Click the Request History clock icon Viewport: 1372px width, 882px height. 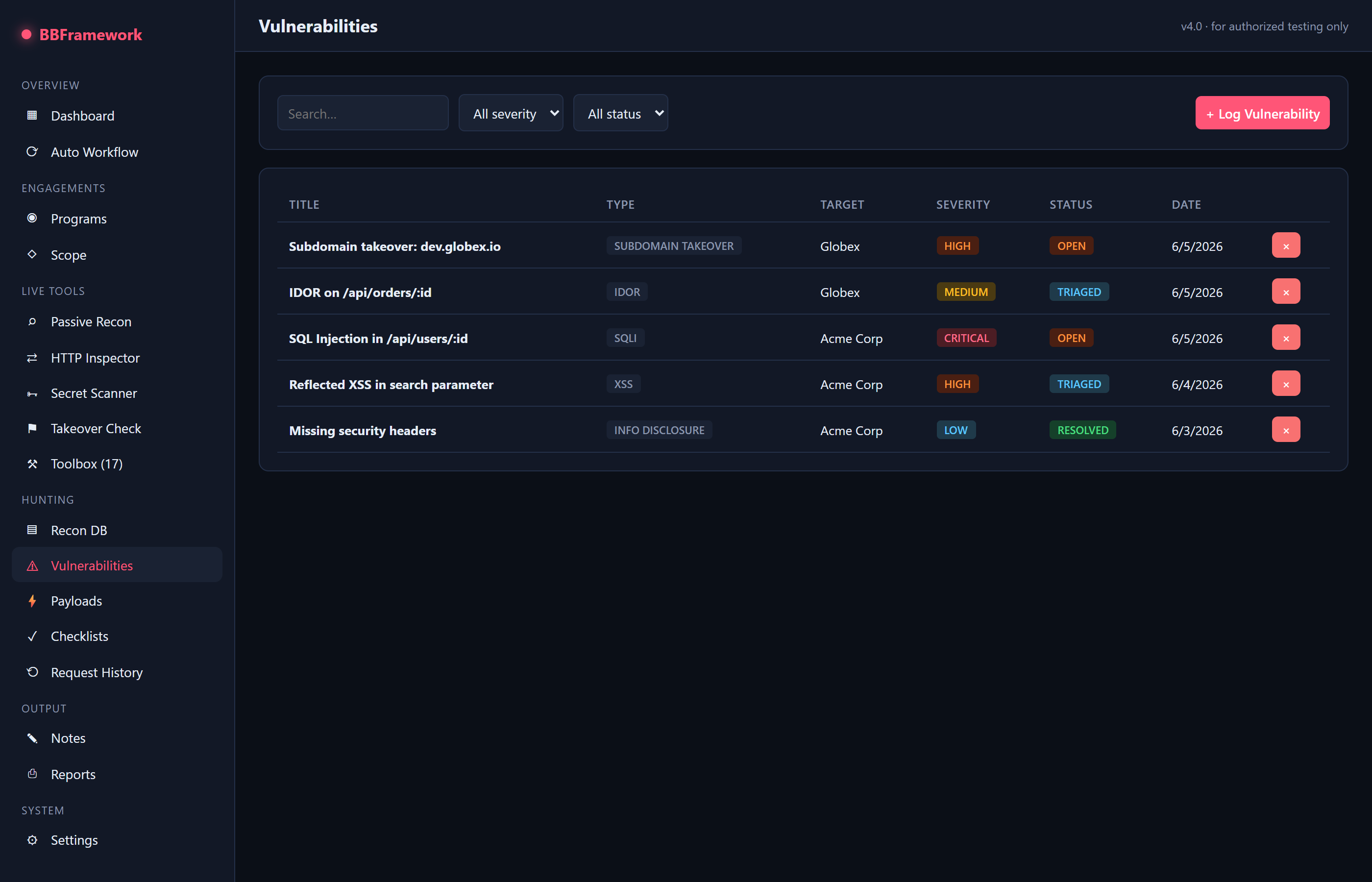pyautogui.click(x=32, y=672)
